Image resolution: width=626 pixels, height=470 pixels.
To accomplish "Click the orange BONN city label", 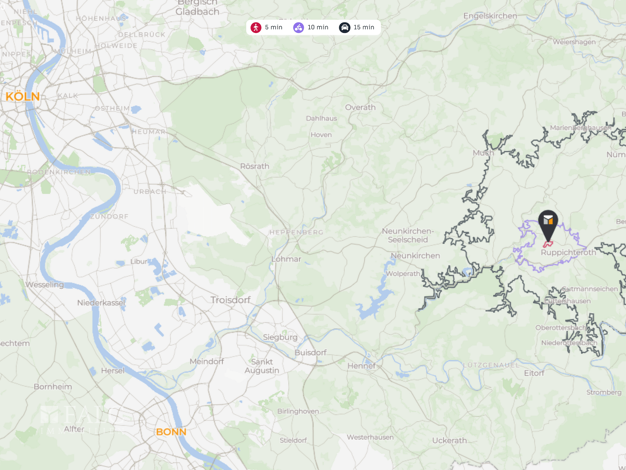I will [171, 432].
